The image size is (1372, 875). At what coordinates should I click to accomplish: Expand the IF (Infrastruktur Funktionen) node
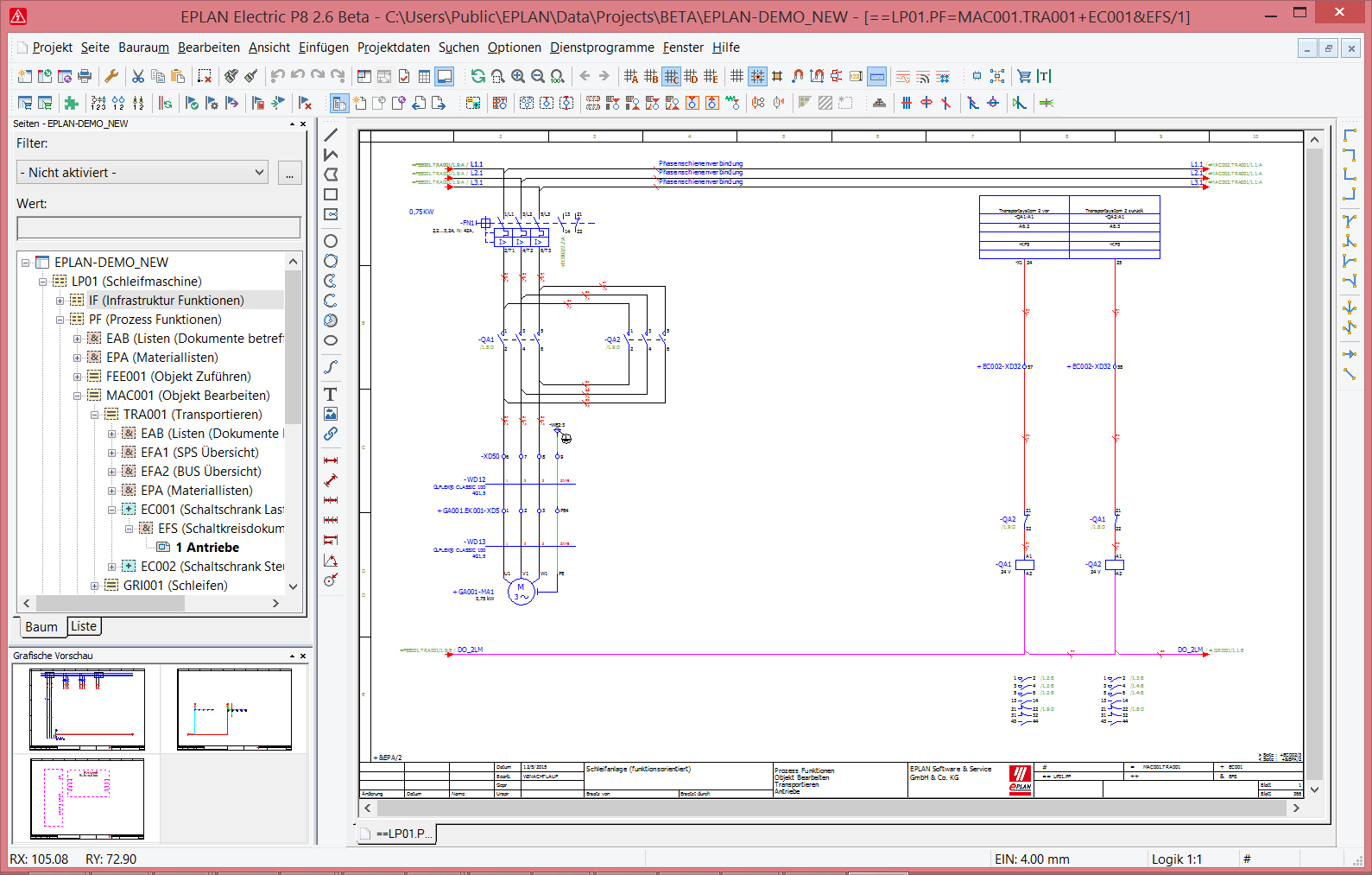(x=60, y=301)
